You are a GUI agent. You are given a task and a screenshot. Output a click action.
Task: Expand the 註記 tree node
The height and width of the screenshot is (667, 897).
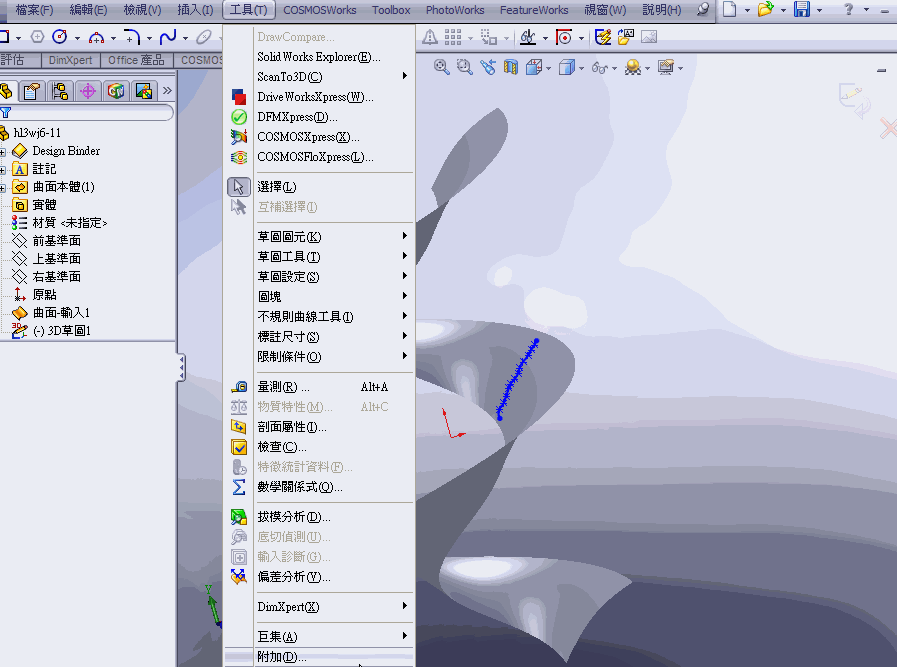(x=2, y=170)
